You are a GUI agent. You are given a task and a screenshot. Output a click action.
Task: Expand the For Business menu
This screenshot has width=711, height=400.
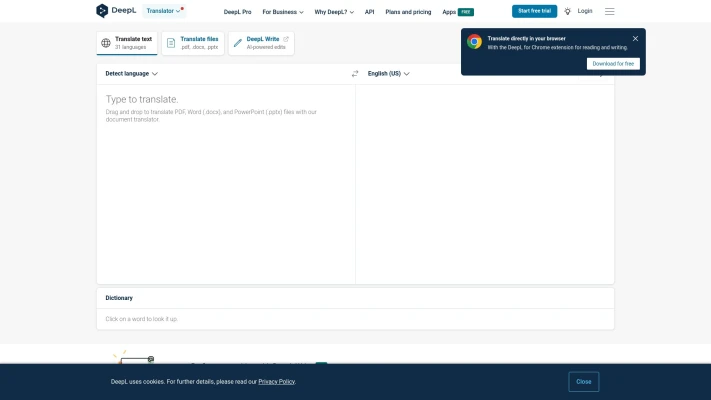pos(283,12)
